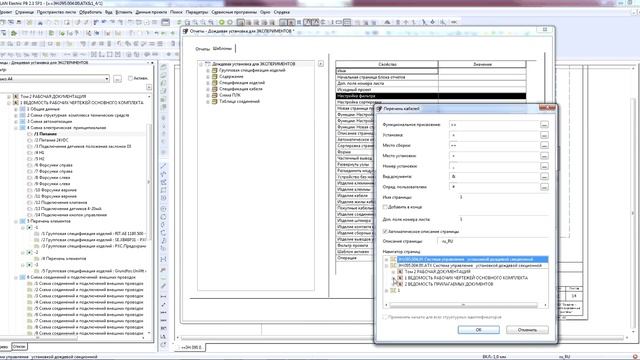
Task: Open the Вставить menu
Action: 124,12
